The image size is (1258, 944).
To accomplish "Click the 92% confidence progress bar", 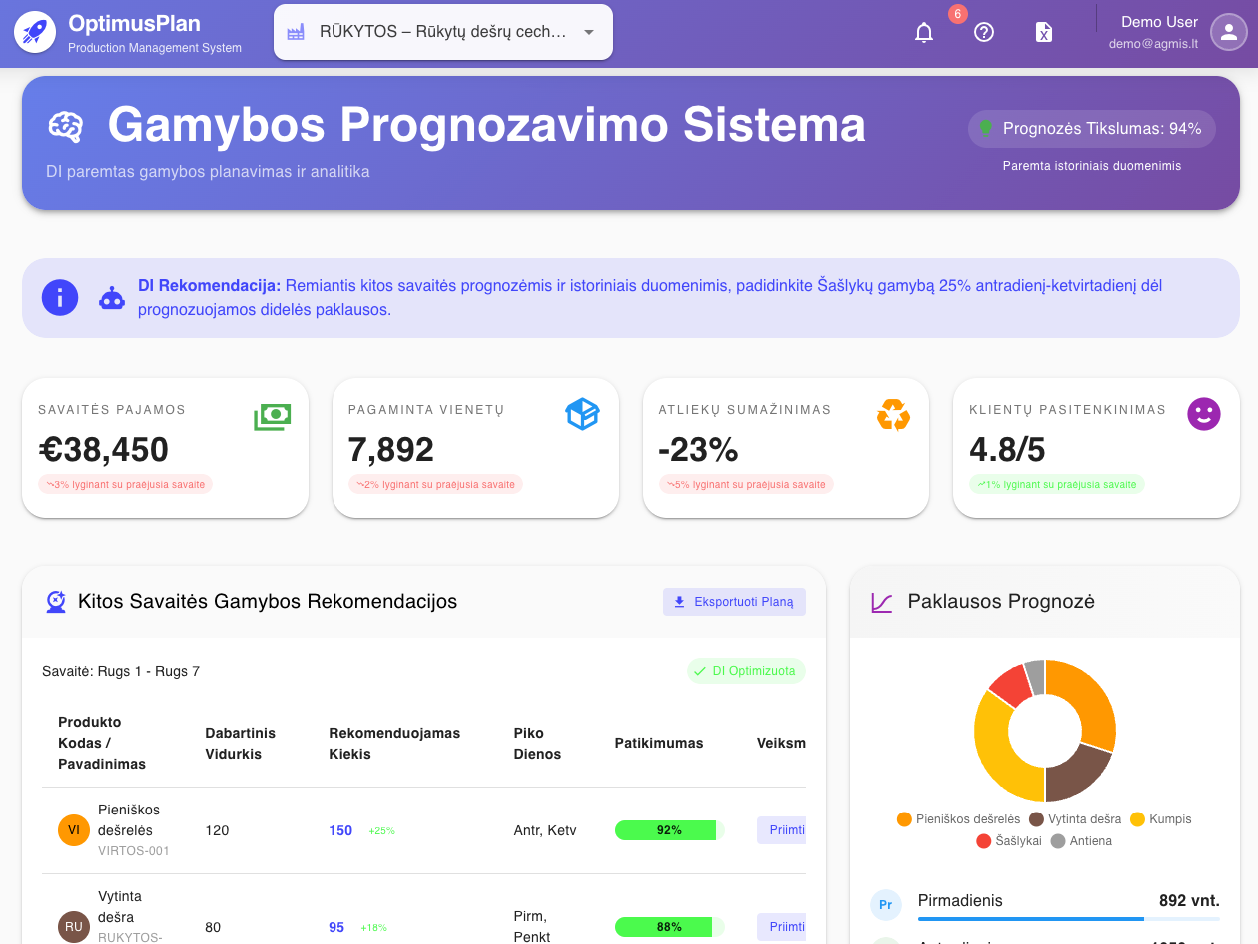I will [x=667, y=830].
